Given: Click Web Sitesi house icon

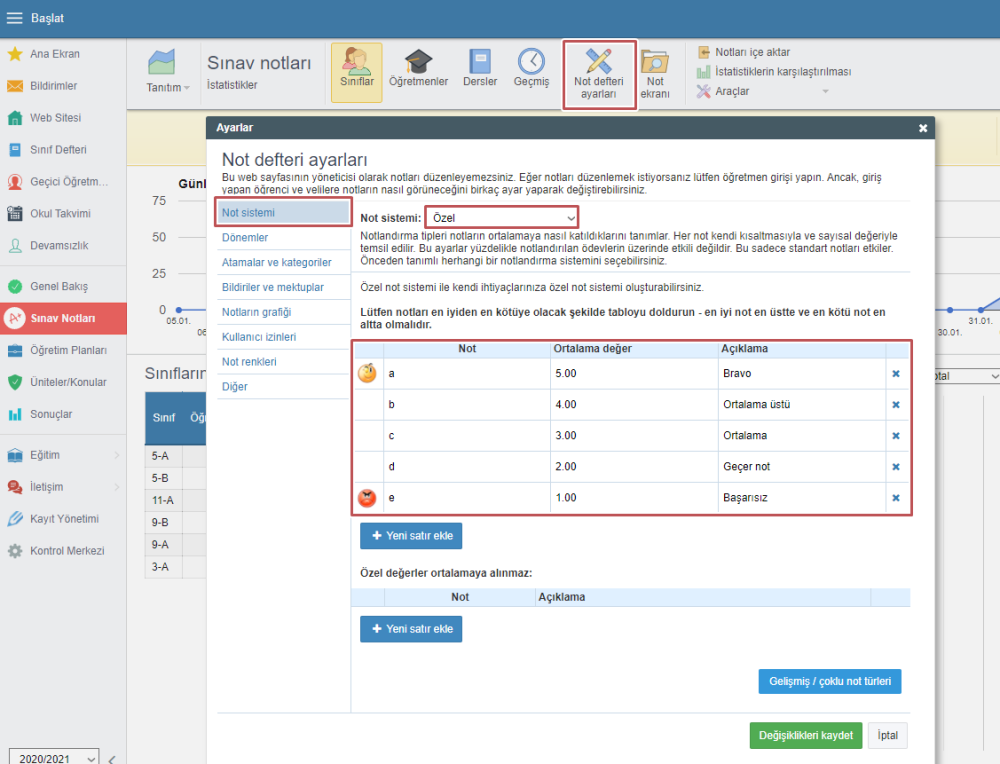Looking at the screenshot, I should [15, 117].
